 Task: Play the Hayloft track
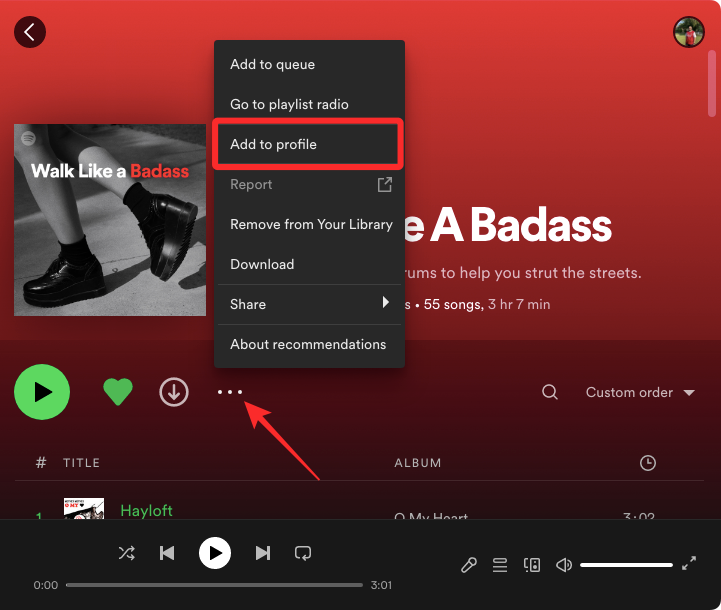click(x=146, y=510)
